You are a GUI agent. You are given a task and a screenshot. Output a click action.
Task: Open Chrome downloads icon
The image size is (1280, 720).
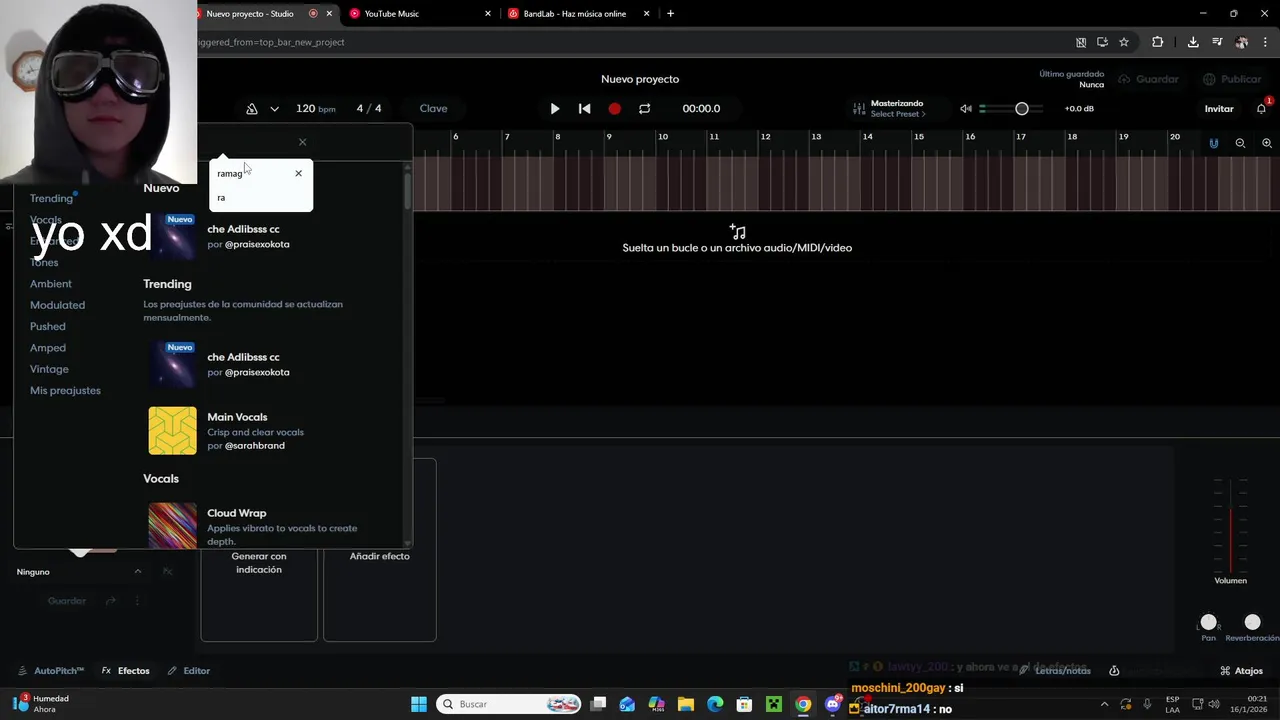coord(1193,42)
